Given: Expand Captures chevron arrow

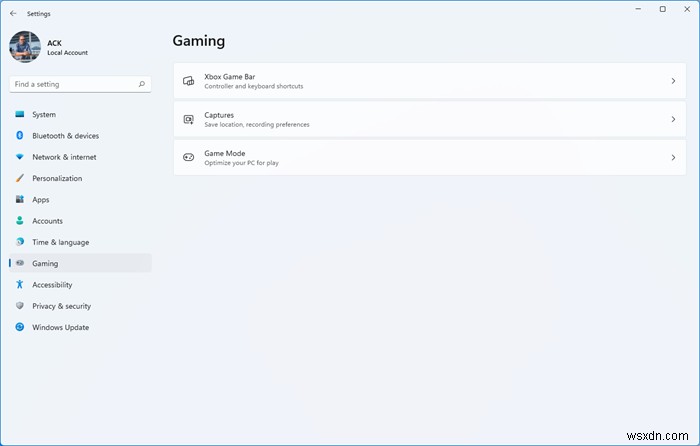Looking at the screenshot, I should (x=673, y=119).
